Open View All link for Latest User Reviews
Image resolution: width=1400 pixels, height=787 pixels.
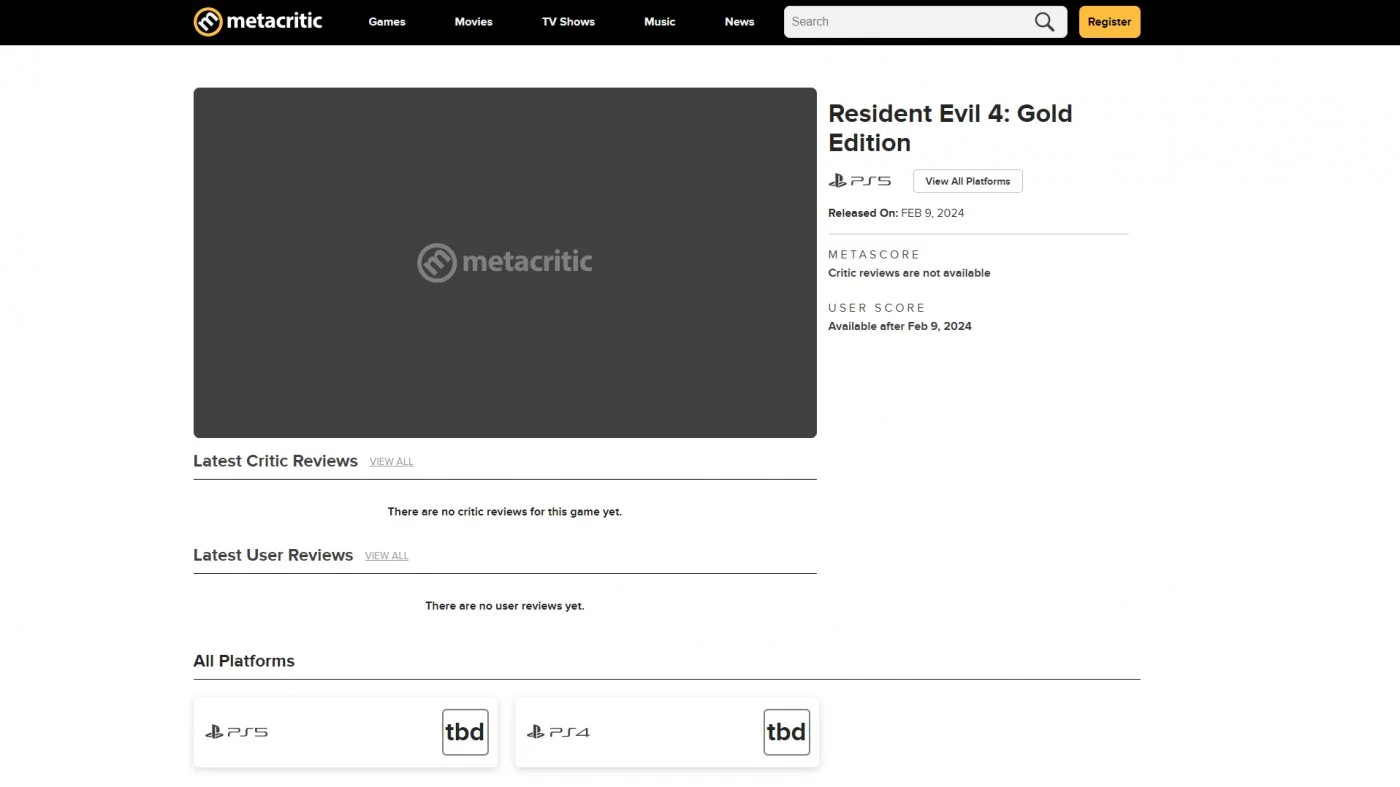tap(387, 556)
